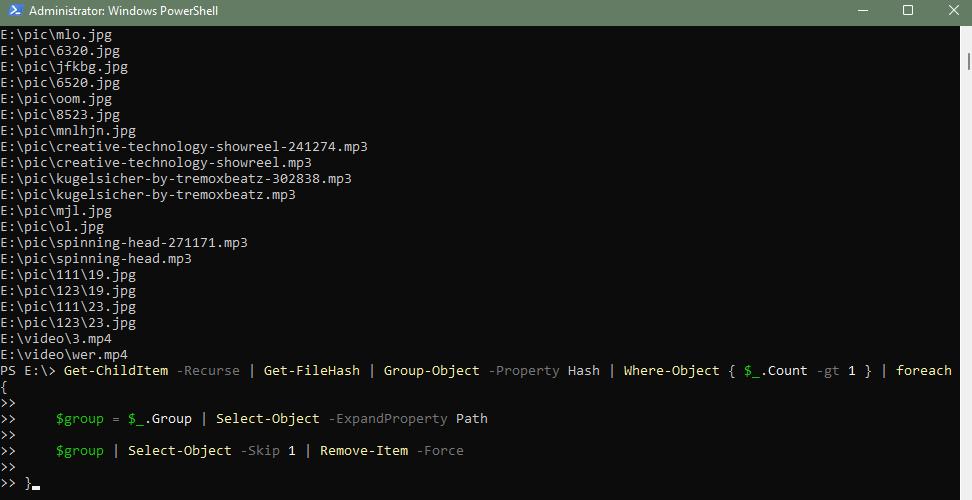Click the kugelsicher-by-tremoxbeatz-302838.mp3 line
Image resolution: width=972 pixels, height=500 pixels.
(176, 179)
